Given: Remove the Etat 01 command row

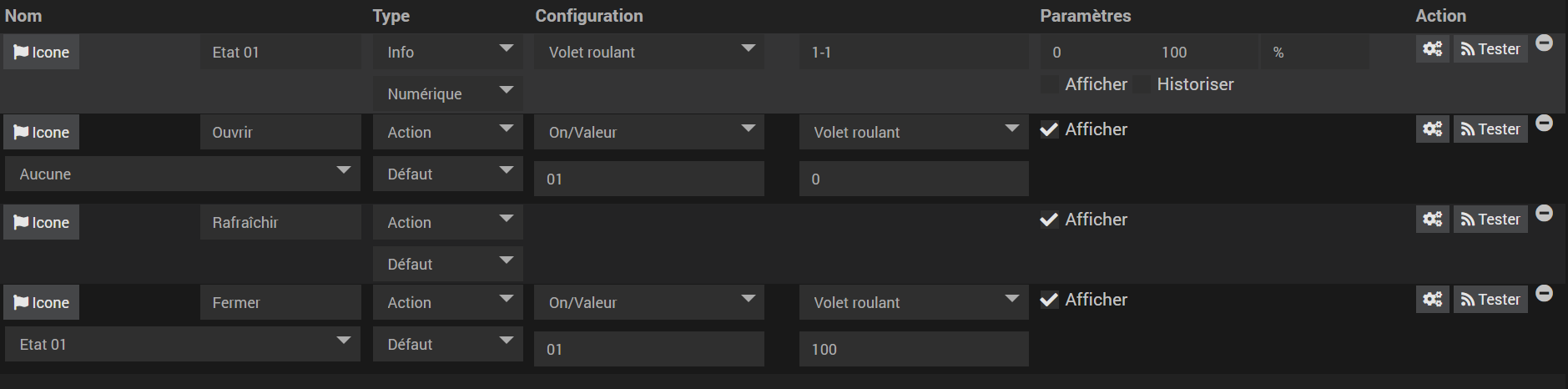Looking at the screenshot, I should [1544, 43].
